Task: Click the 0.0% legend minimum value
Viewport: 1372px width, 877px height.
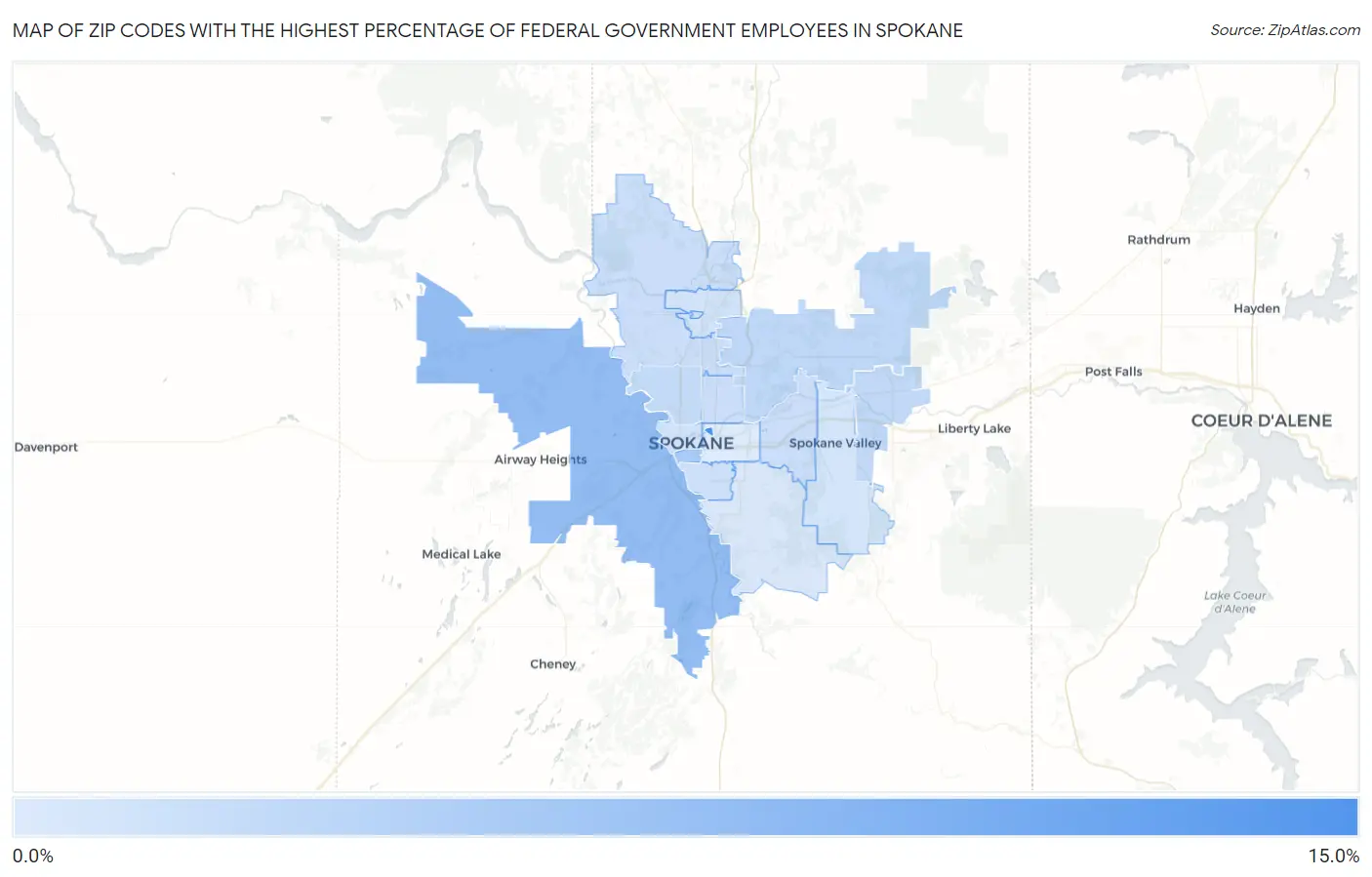Action: pos(33,857)
